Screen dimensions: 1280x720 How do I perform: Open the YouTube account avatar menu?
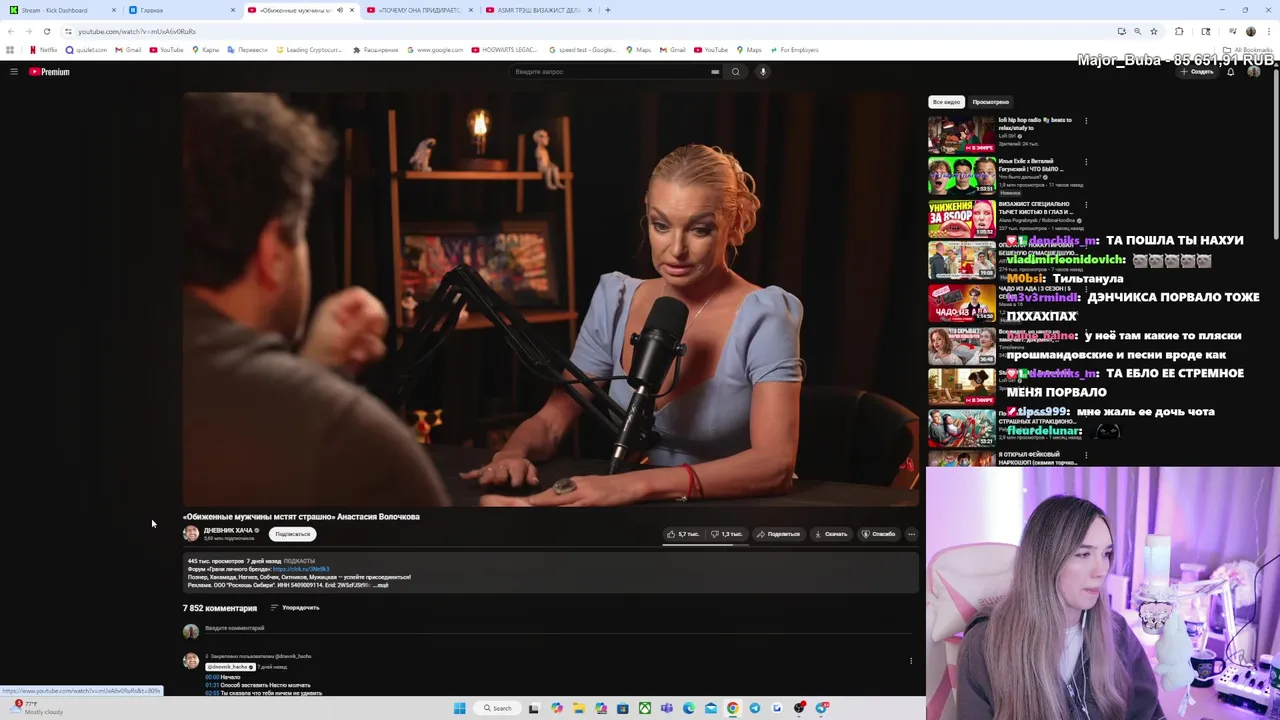coord(1253,72)
